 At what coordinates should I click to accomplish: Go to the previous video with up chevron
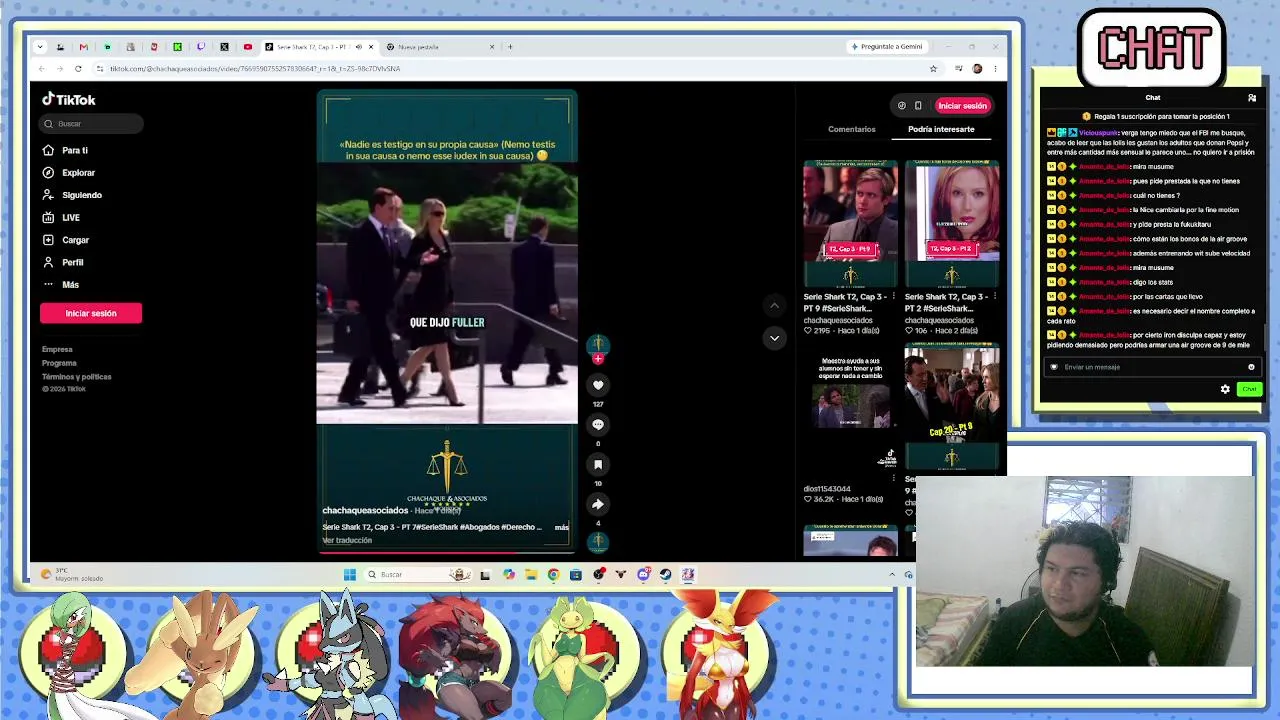point(774,306)
